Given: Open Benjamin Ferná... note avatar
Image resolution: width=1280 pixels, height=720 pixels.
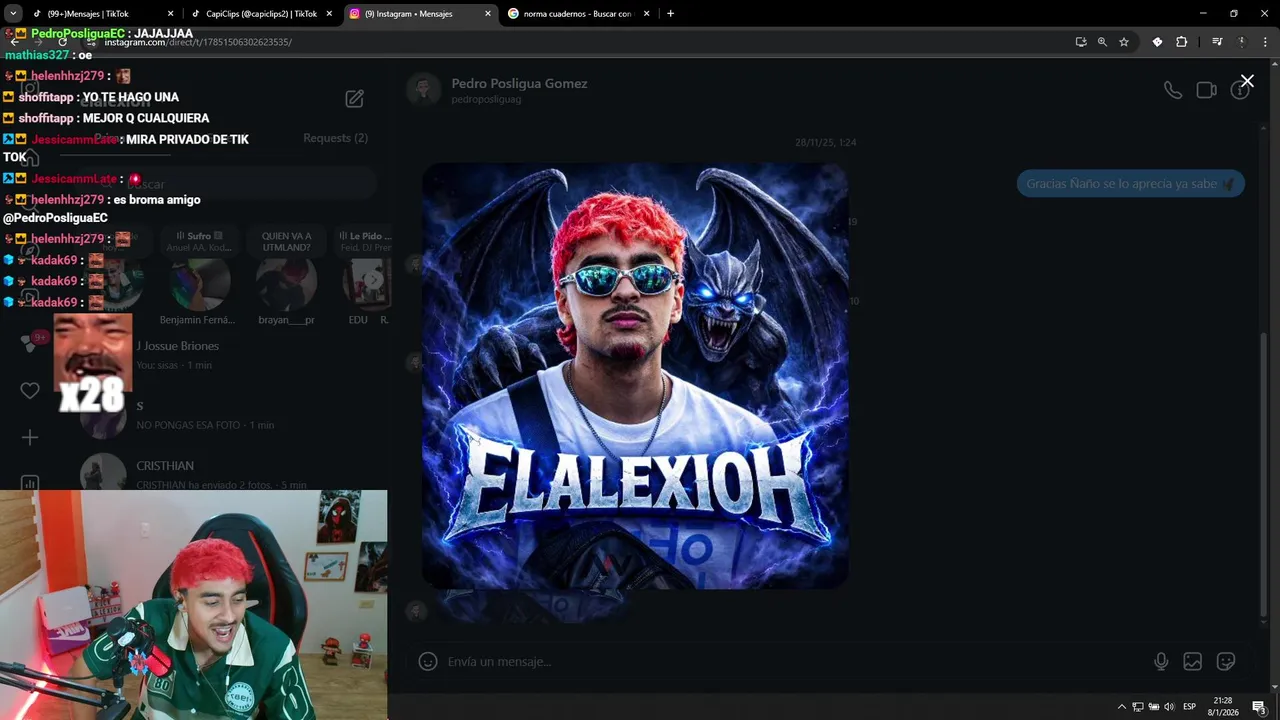Looking at the screenshot, I should coord(200,284).
